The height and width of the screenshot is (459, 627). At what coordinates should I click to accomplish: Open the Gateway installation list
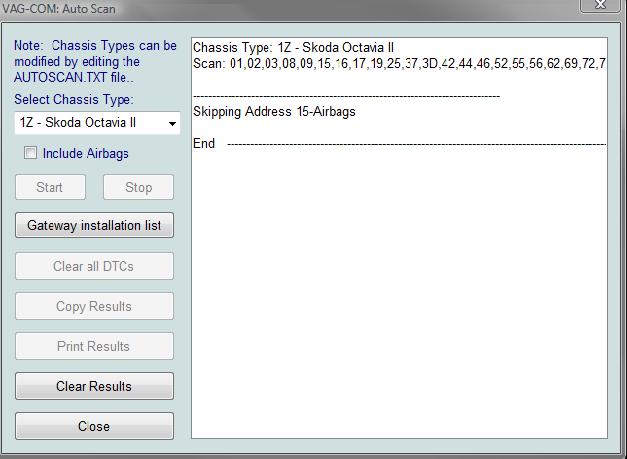pyautogui.click(x=94, y=226)
